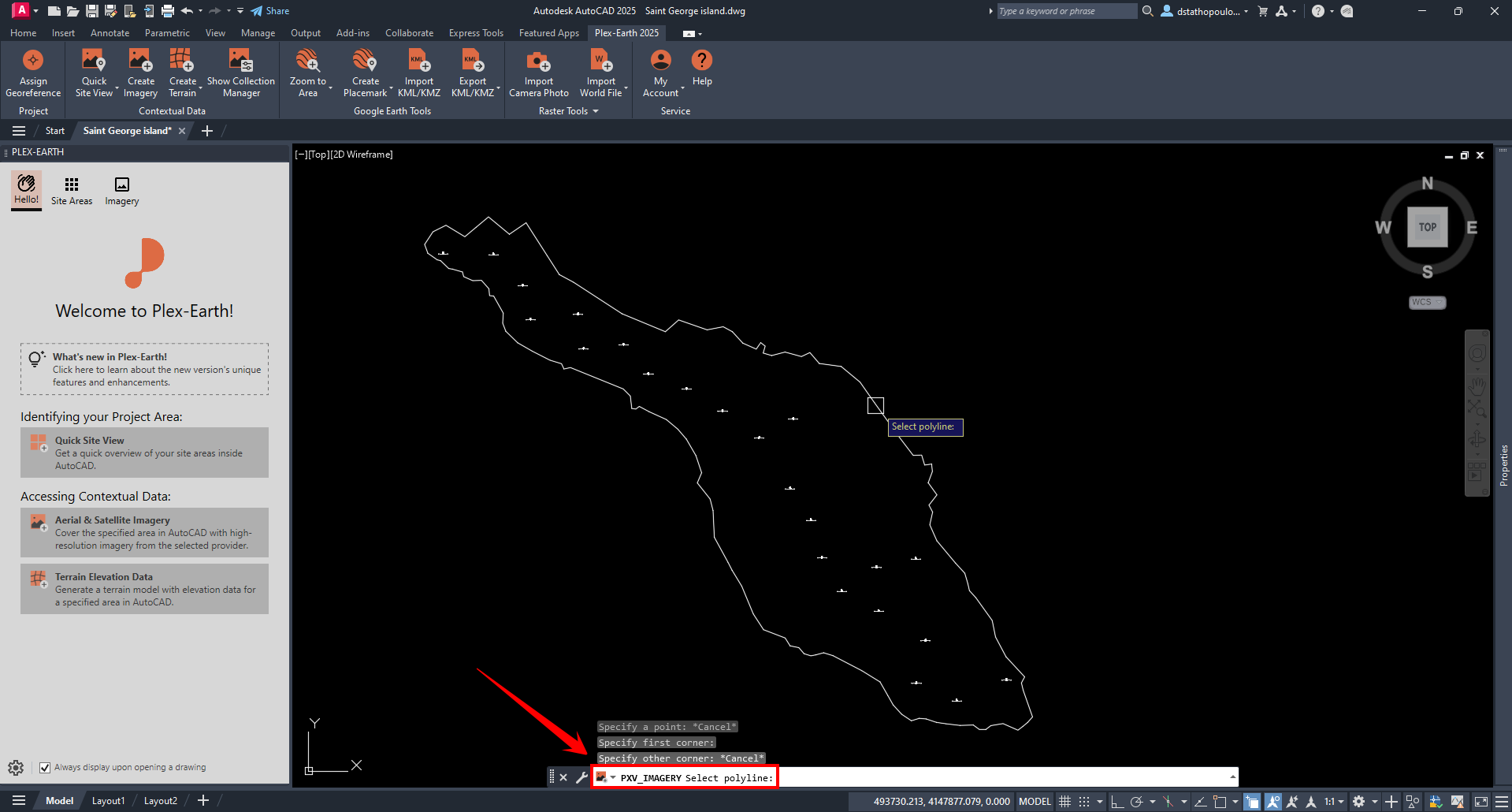Viewport: 1512px width, 812px height.
Task: Click the Plot printer icon
Action: tap(167, 11)
